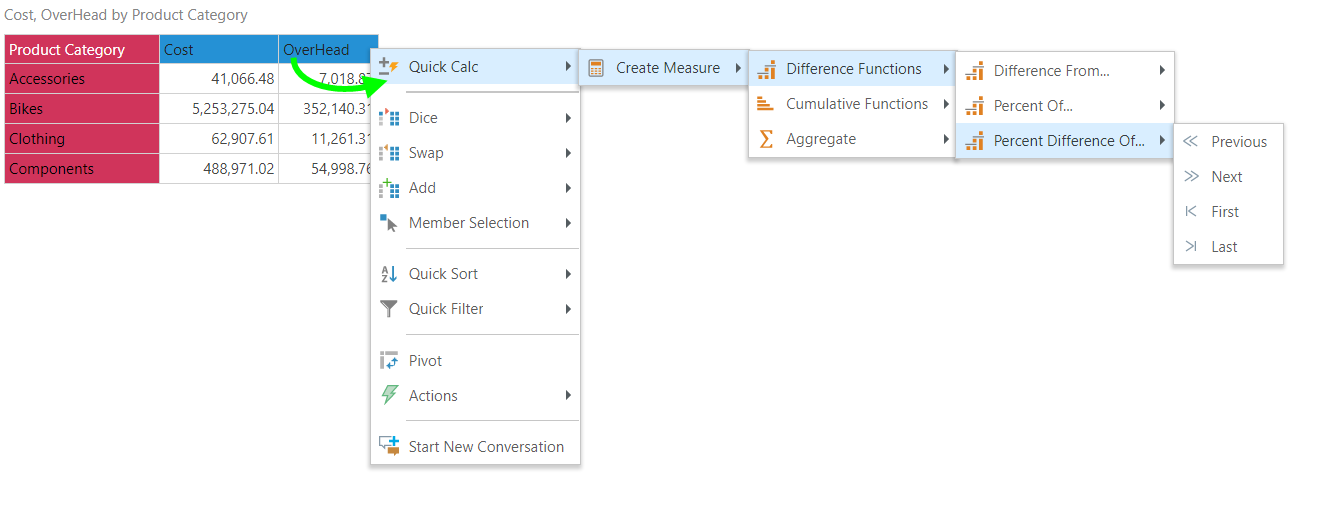Expand the Actions submenu arrow
Viewport: 1334px width, 521px height.
coord(568,396)
